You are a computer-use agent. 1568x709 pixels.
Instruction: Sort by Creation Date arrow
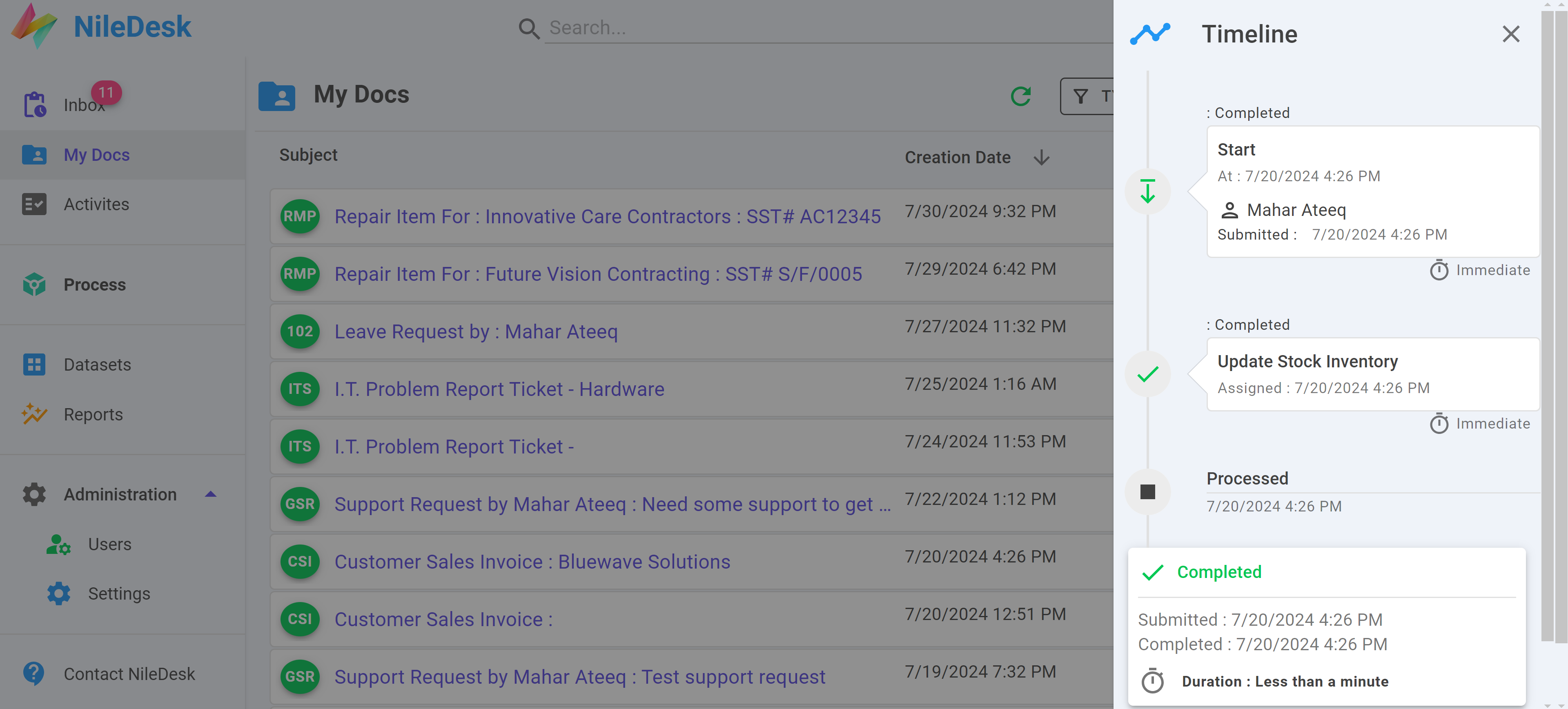pyautogui.click(x=1042, y=158)
